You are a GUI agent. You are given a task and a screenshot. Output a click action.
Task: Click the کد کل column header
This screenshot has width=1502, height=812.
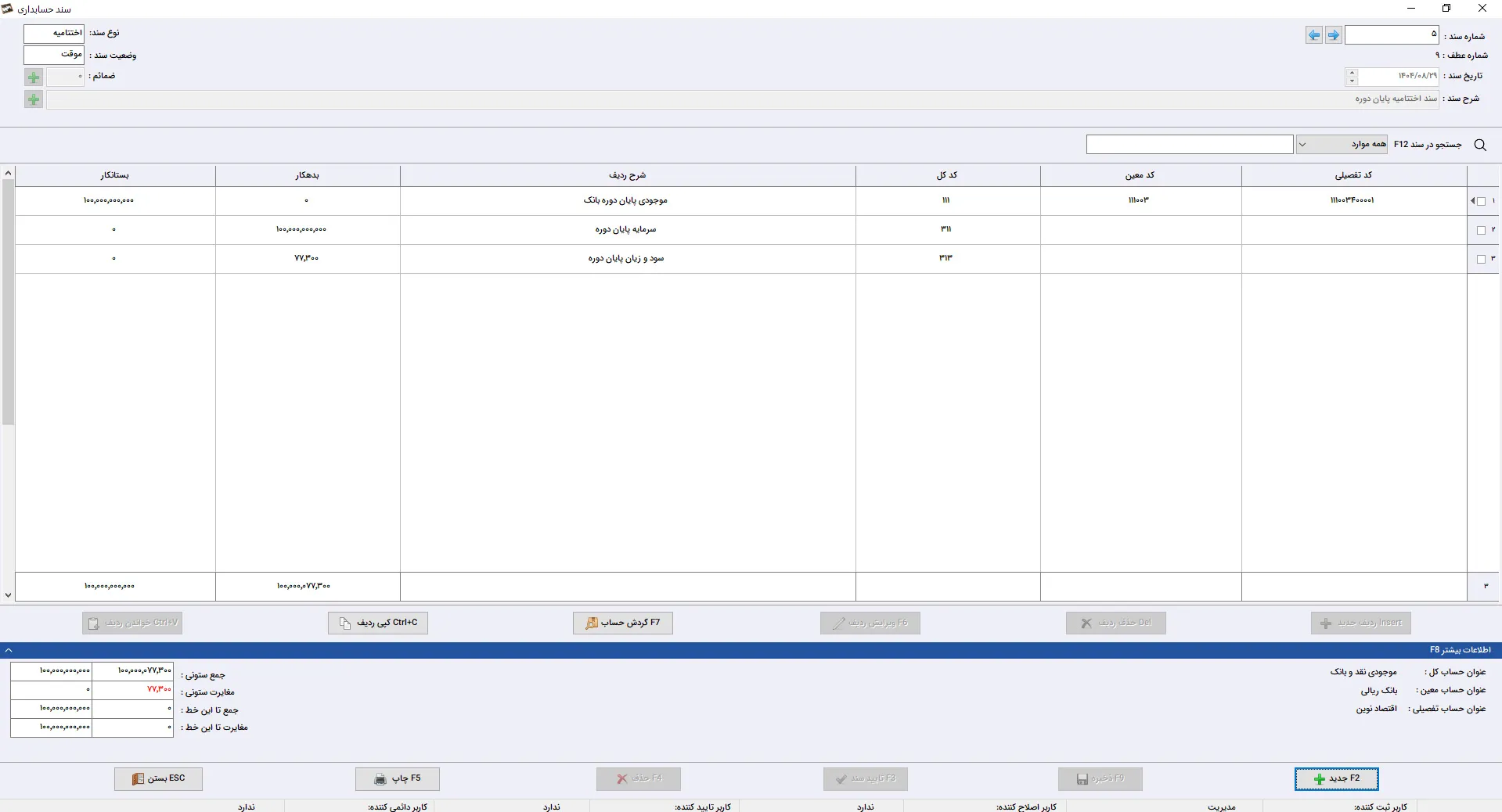948,176
